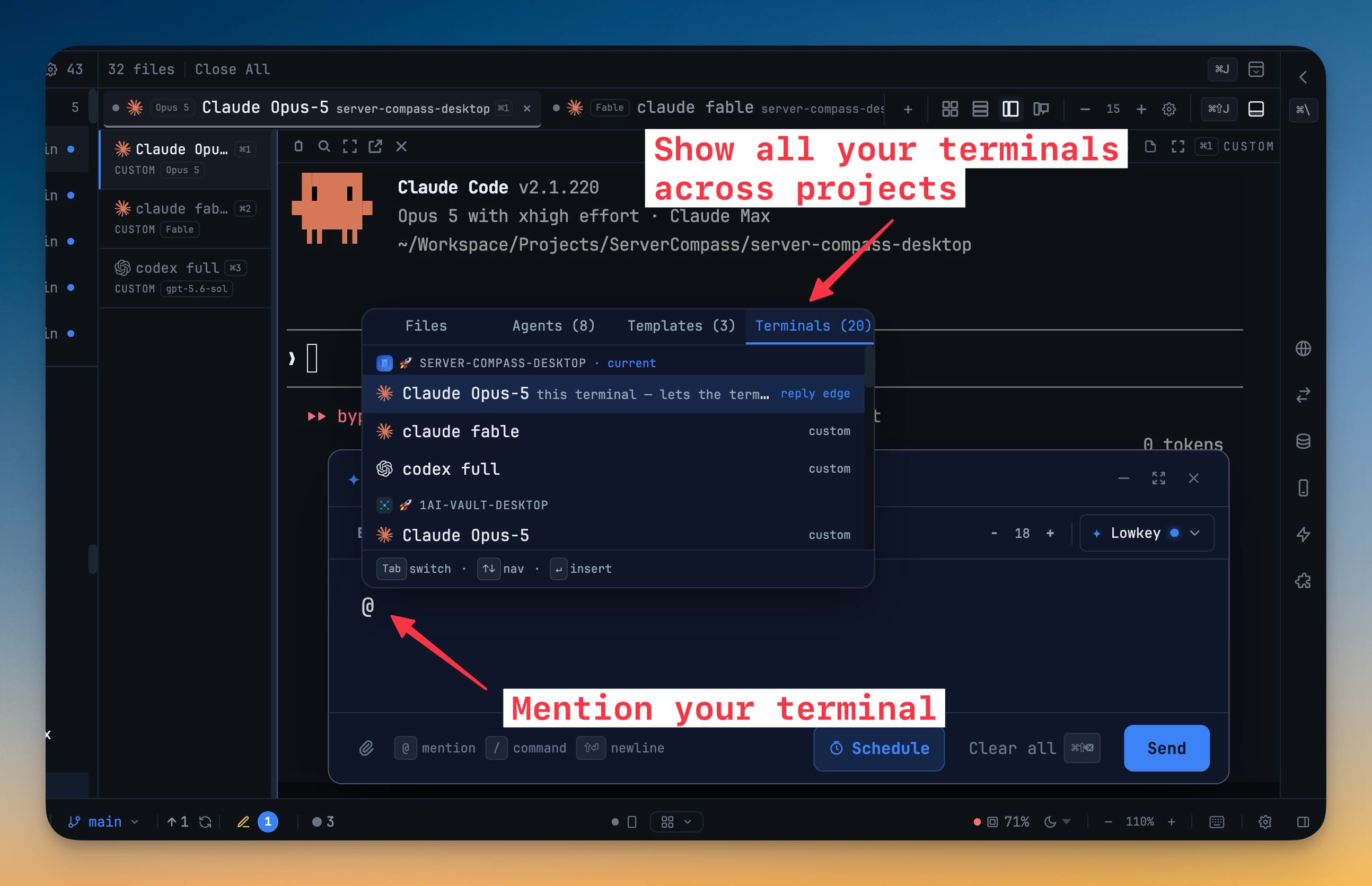Switch to the Files tab in mention popup
The image size is (1372, 886).
pyautogui.click(x=426, y=326)
